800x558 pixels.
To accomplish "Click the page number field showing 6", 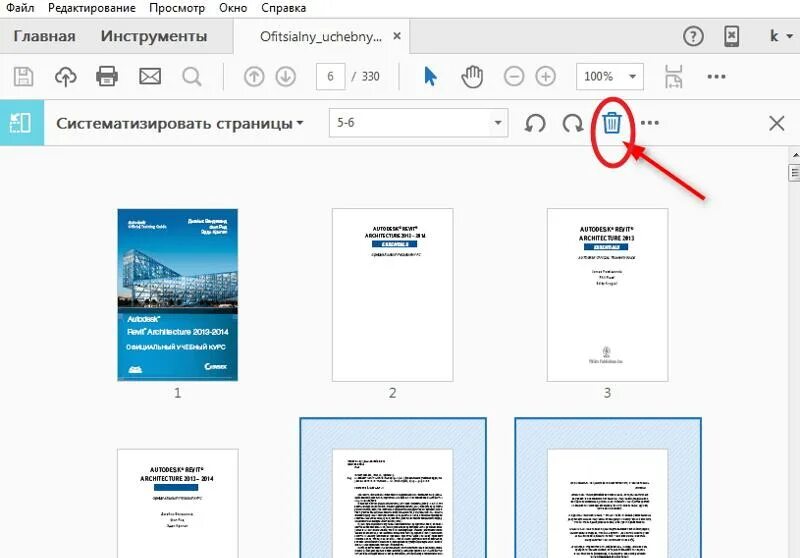I will pyautogui.click(x=331, y=77).
